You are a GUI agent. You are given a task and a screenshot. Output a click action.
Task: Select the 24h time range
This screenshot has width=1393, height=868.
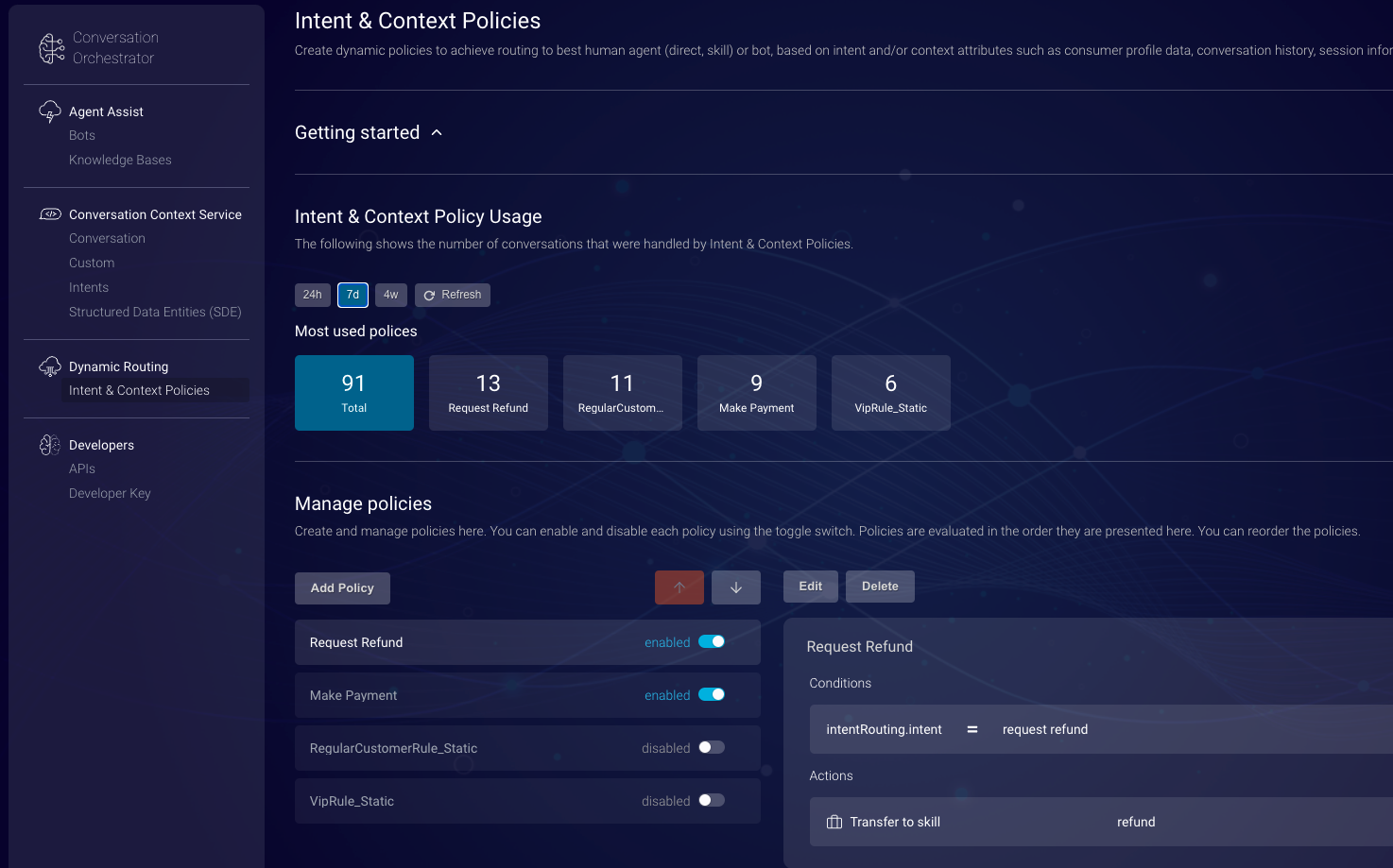[x=313, y=295]
